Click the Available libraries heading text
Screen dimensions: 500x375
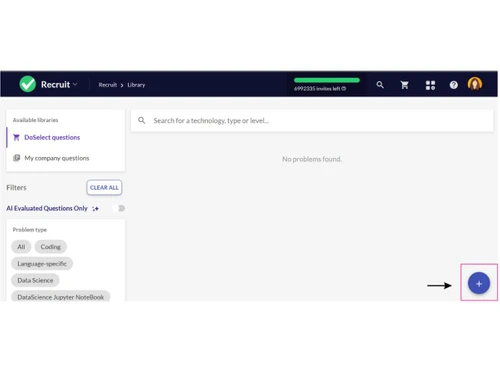pos(35,120)
